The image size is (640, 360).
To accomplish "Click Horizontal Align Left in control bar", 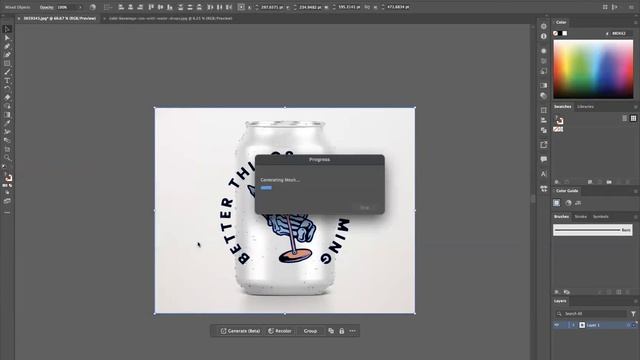I will [121, 7].
